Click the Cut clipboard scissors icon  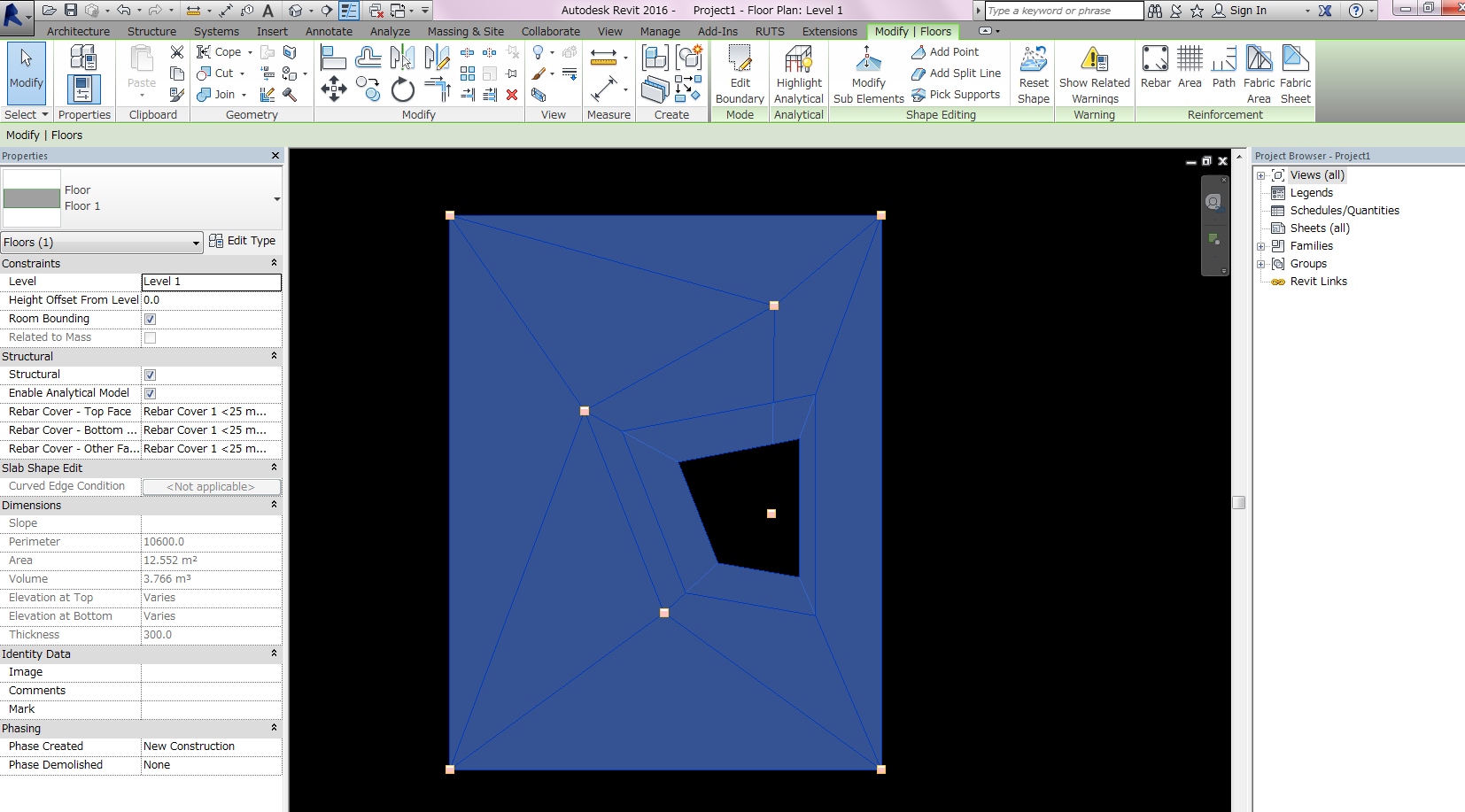(x=177, y=52)
